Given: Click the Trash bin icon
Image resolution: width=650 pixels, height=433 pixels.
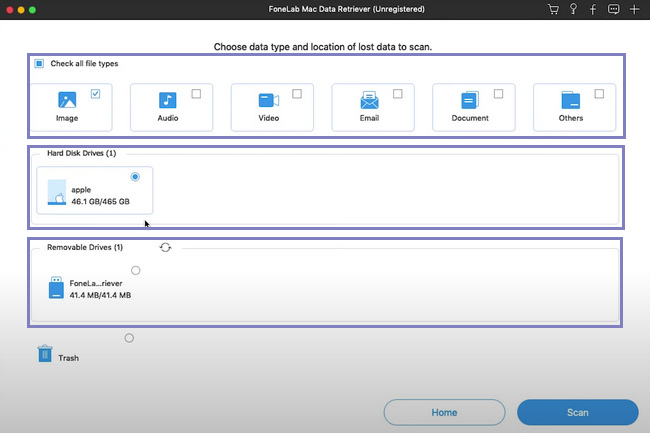Looking at the screenshot, I should tap(45, 353).
